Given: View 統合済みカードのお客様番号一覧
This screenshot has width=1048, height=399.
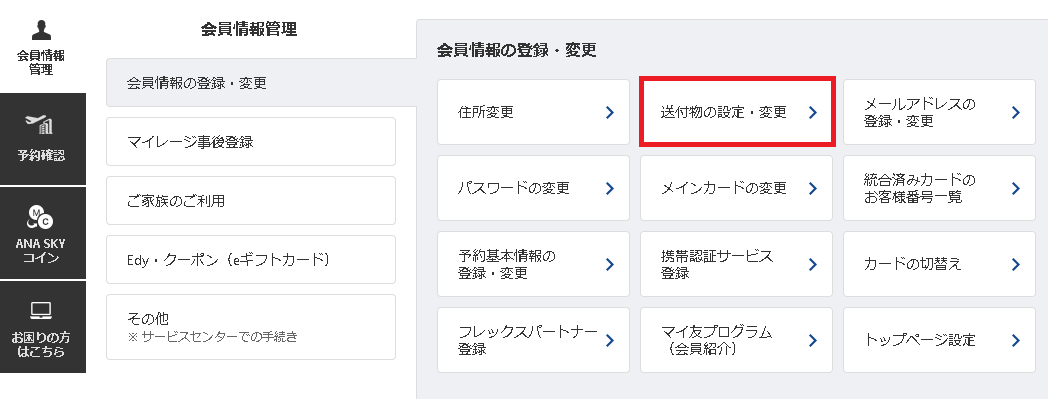Looking at the screenshot, I should coord(939,188).
